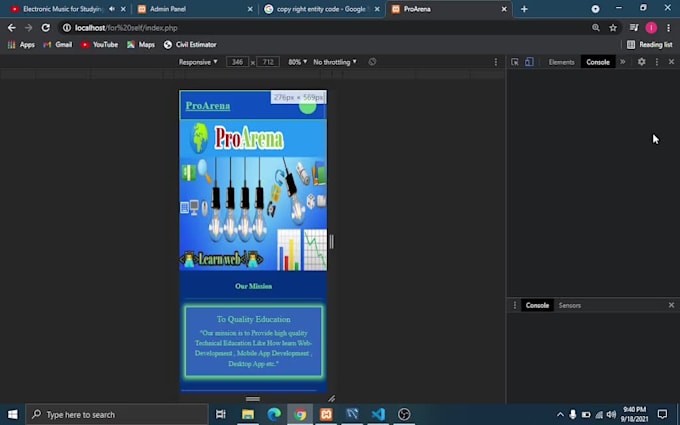This screenshot has height=425, width=680.
Task: Open the taskbar clock showing 9:40 PM
Action: pos(634,415)
